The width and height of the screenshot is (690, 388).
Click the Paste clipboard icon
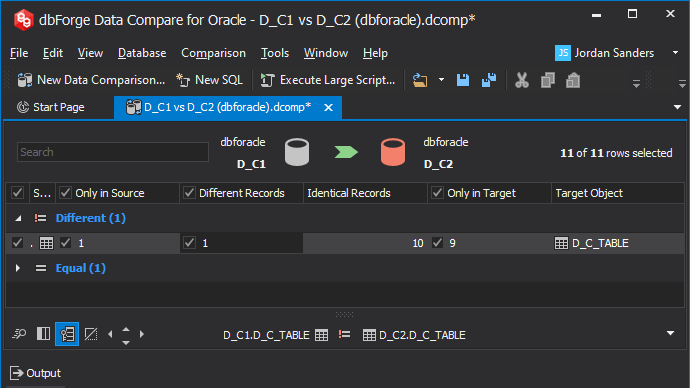573,80
